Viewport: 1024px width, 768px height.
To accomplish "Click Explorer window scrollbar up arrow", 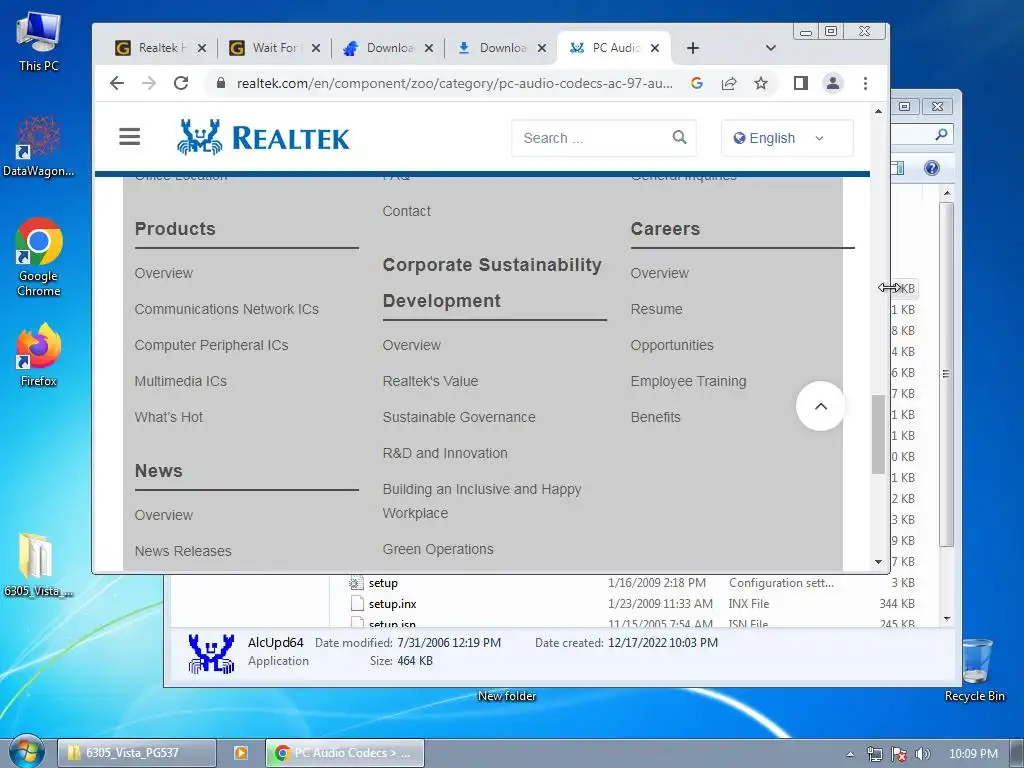I will pos(947,194).
